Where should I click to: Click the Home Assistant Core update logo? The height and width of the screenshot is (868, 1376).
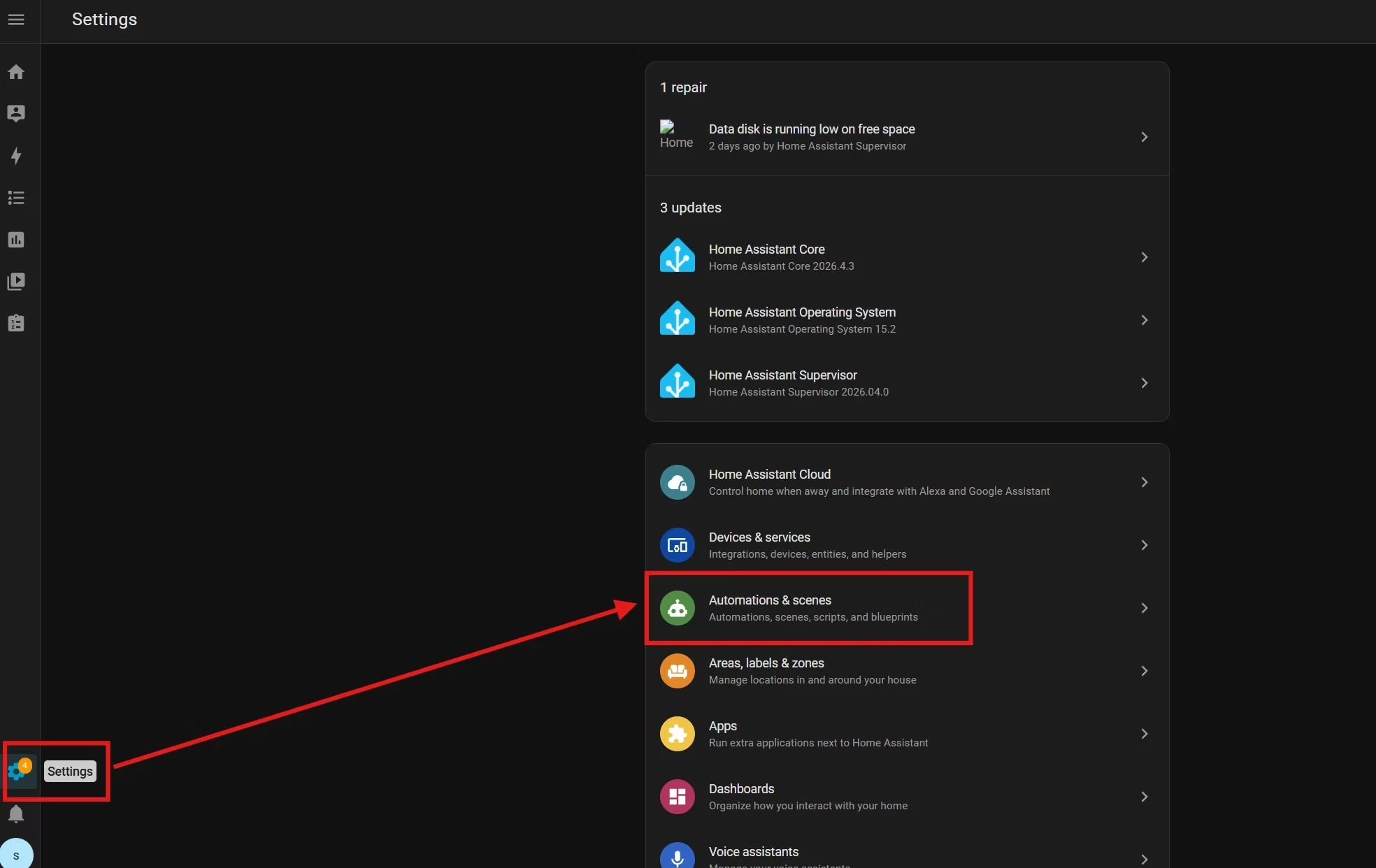click(677, 256)
